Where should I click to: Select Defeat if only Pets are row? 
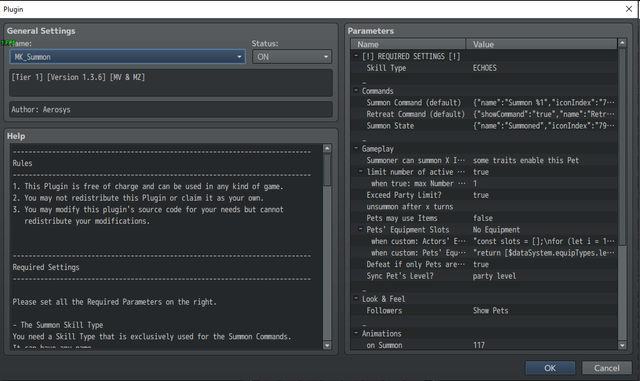point(484,264)
